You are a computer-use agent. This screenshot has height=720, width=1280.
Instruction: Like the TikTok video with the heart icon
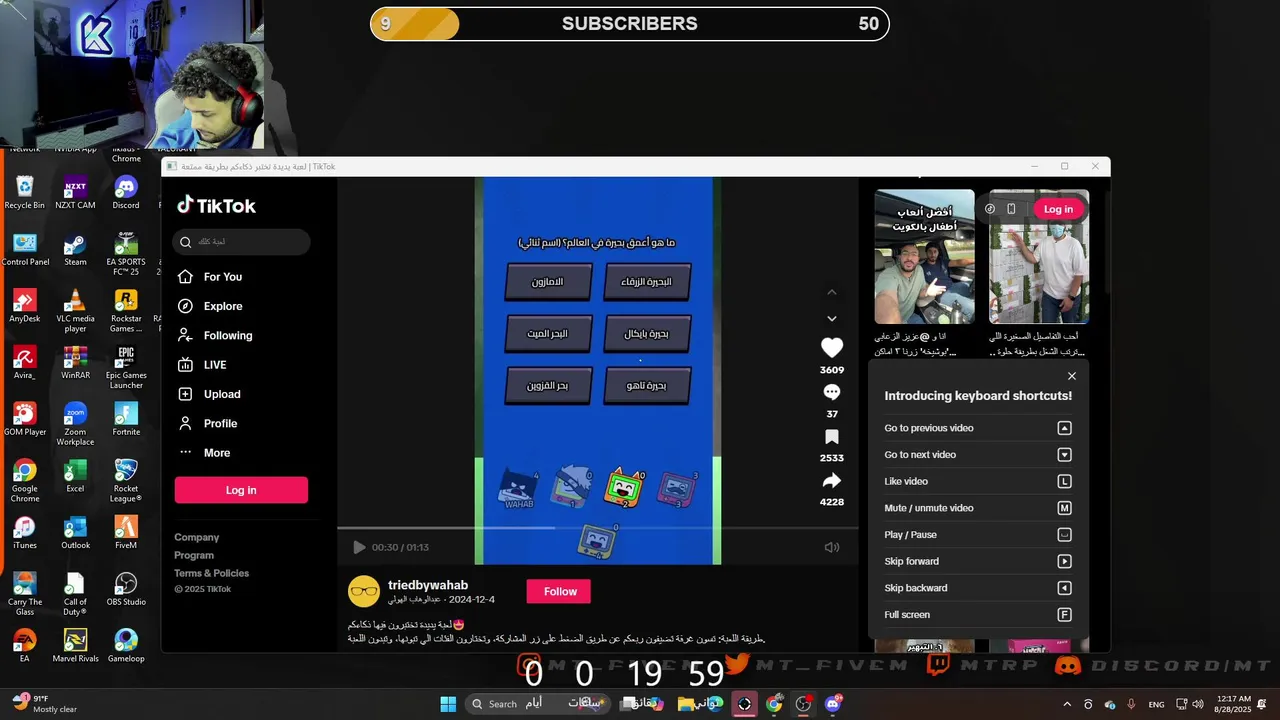coord(832,347)
